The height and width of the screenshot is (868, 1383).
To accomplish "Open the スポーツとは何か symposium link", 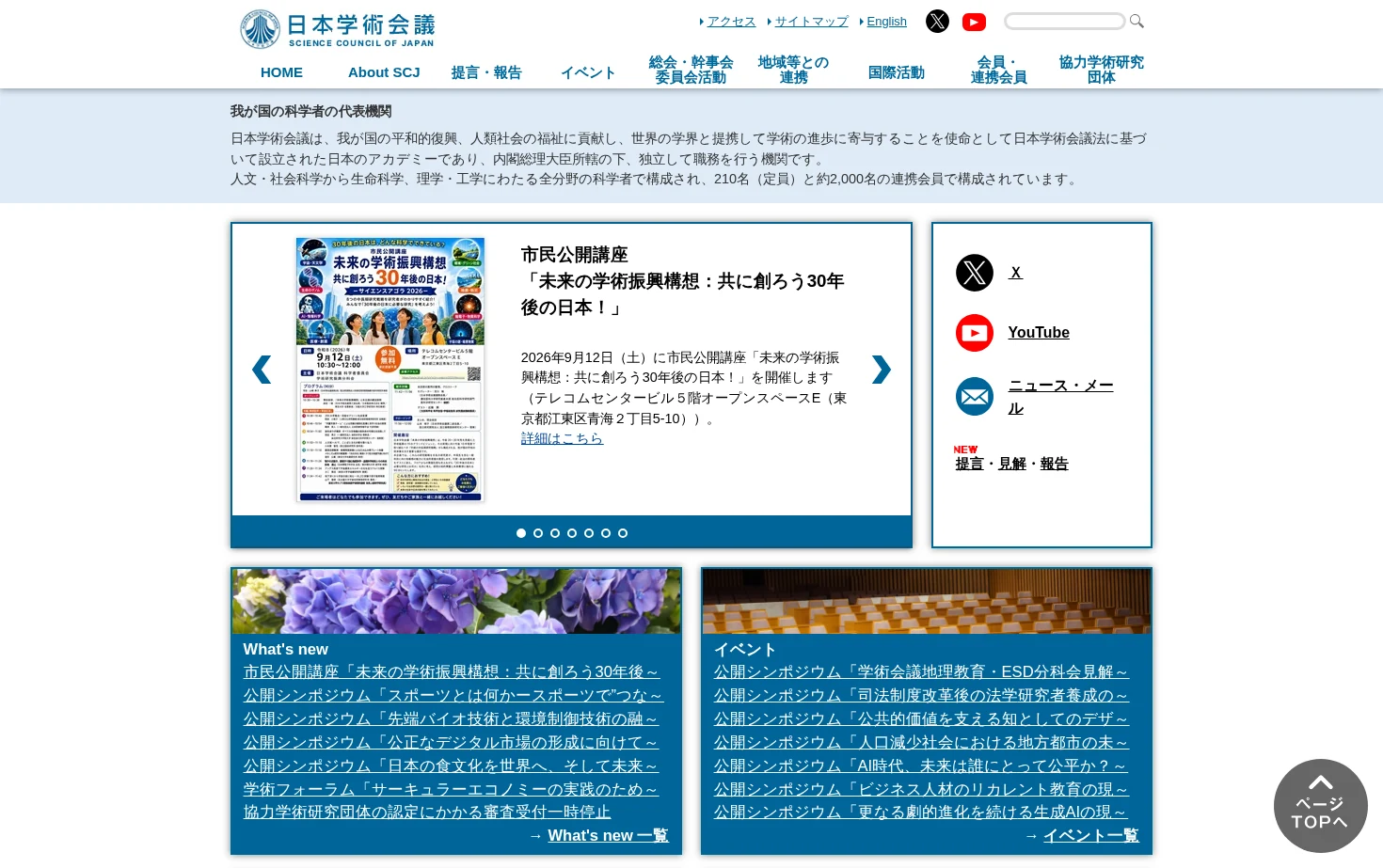I will [x=453, y=696].
